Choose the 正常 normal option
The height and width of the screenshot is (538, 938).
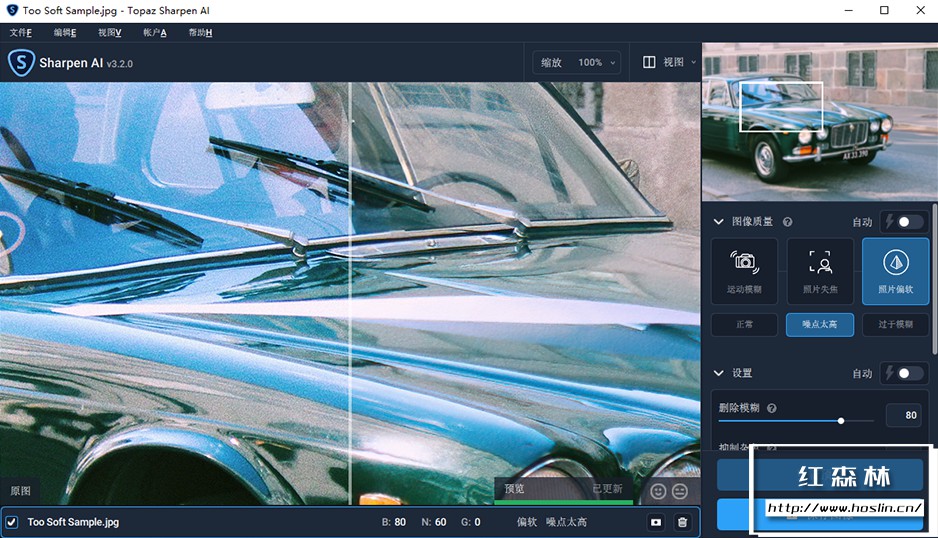click(744, 324)
